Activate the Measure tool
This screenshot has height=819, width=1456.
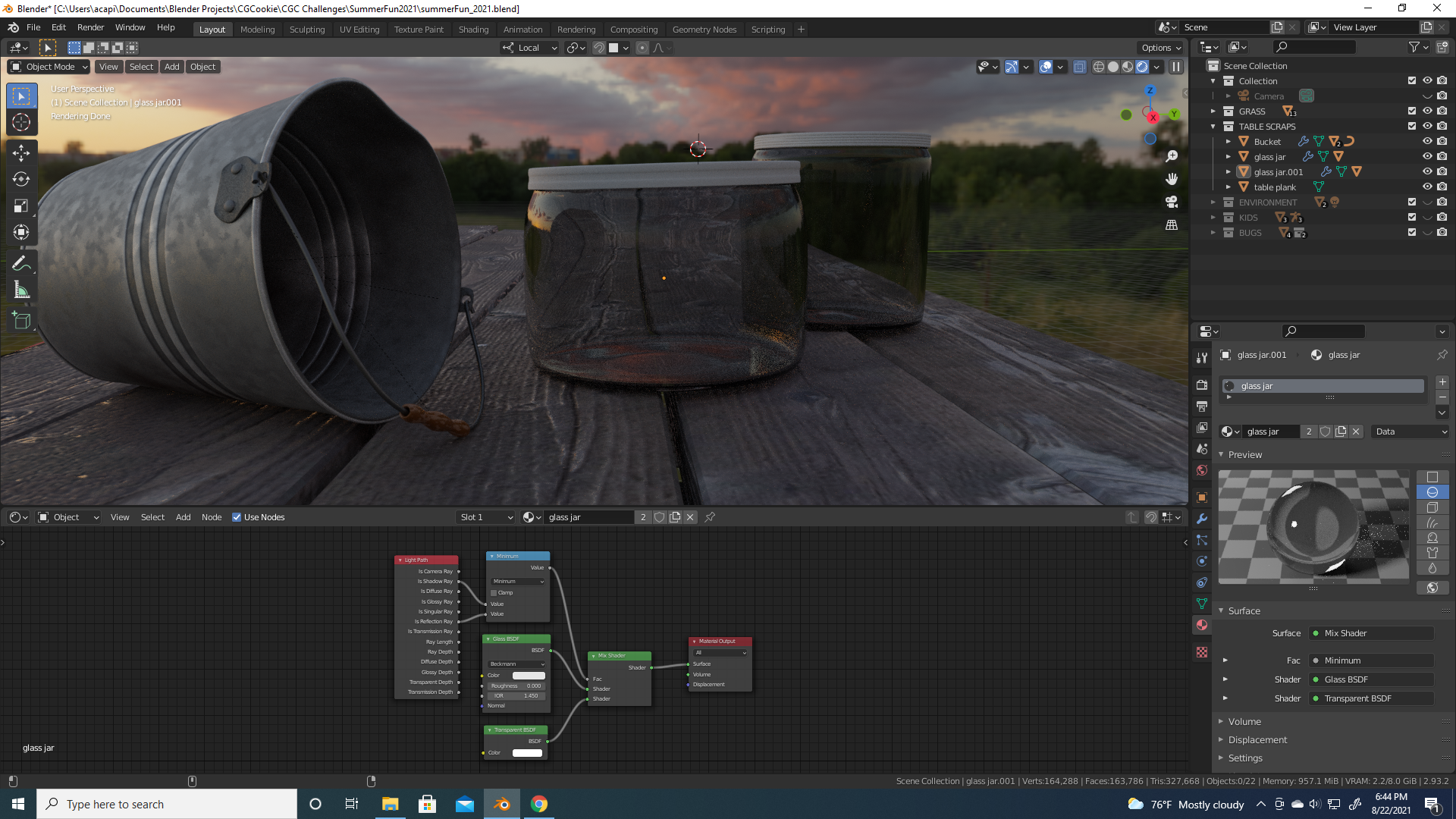click(21, 290)
